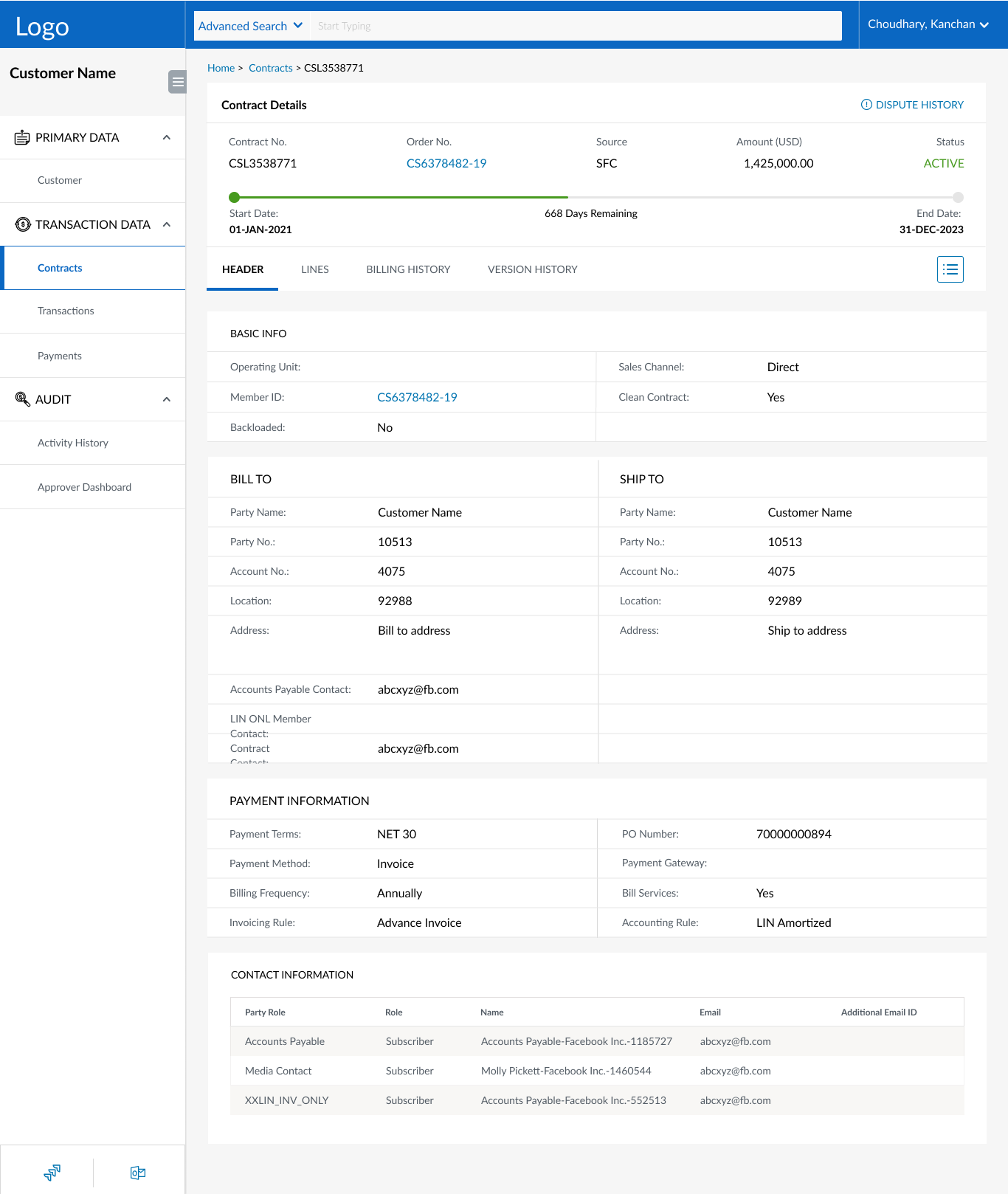Switch to the VERSION HISTORY tab
The width and height of the screenshot is (1008, 1194).
[x=533, y=269]
